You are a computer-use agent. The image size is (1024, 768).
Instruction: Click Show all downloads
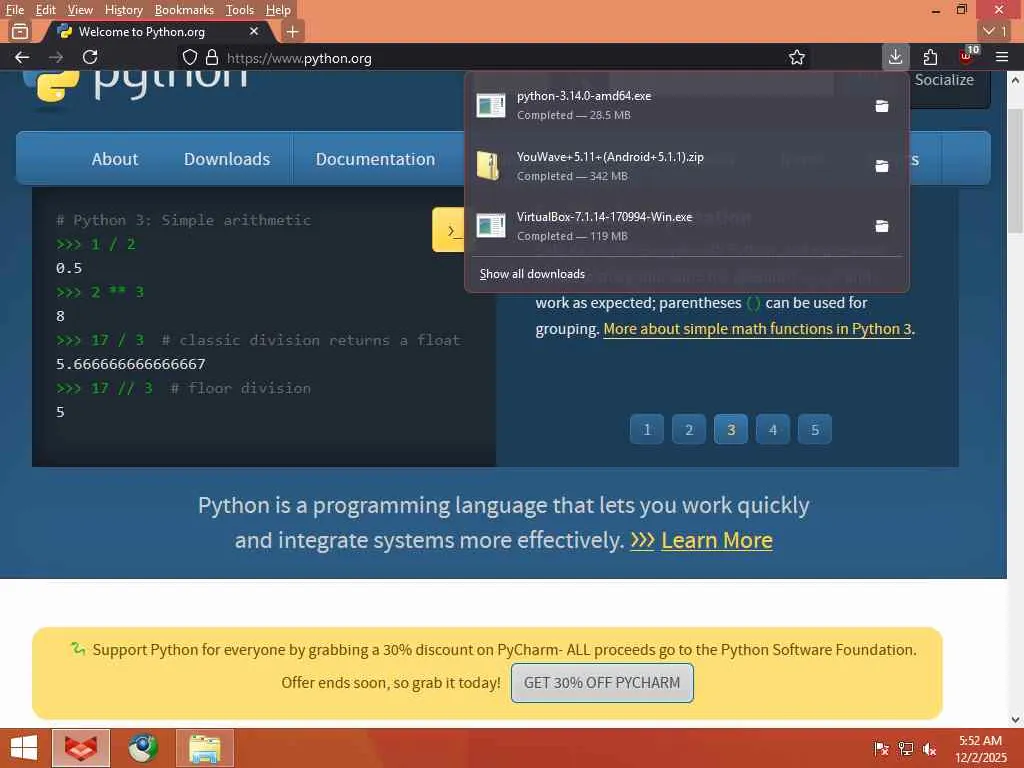point(532,274)
